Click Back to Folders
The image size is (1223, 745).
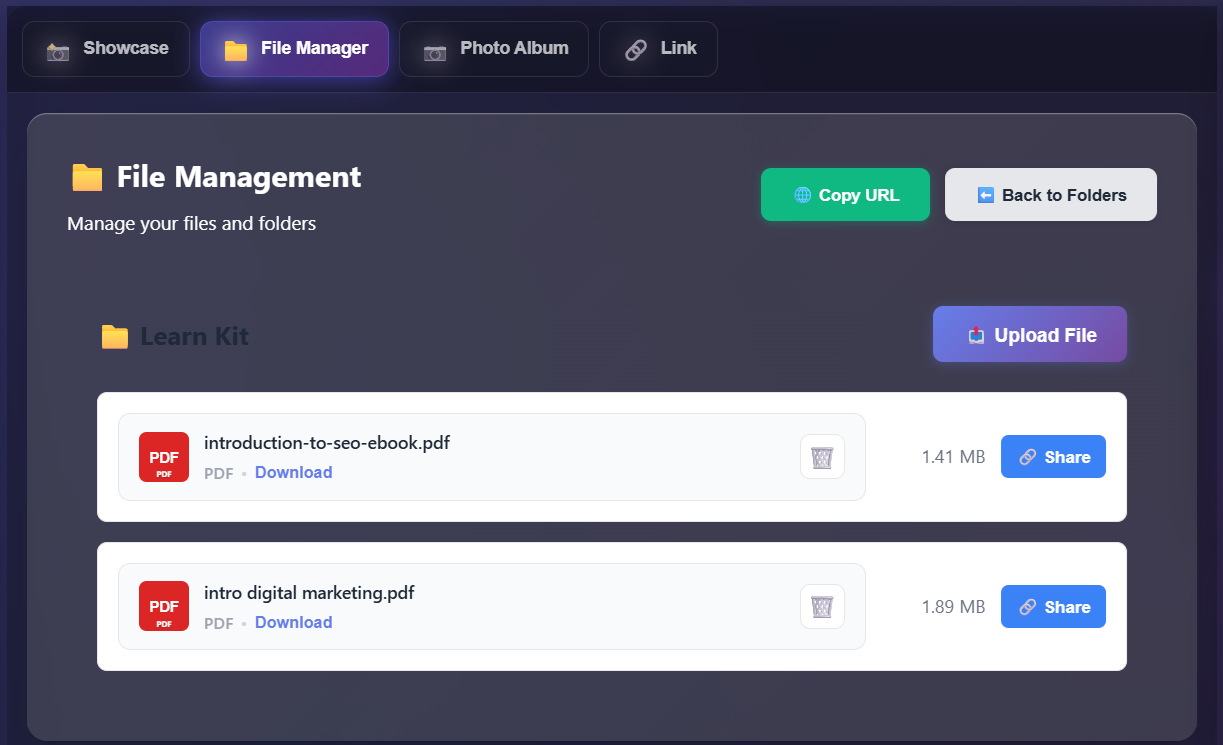1050,194
